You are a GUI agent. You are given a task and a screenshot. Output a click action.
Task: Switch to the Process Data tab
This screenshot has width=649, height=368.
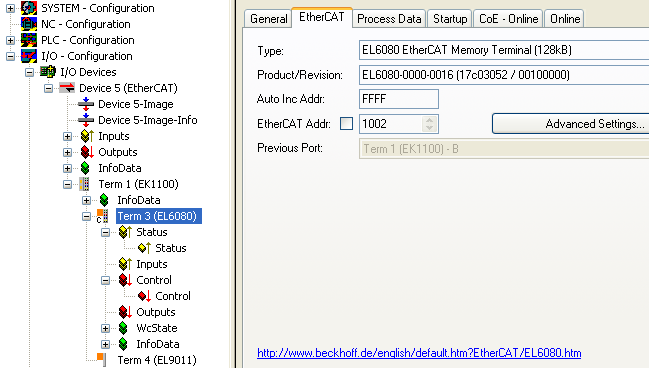(389, 19)
